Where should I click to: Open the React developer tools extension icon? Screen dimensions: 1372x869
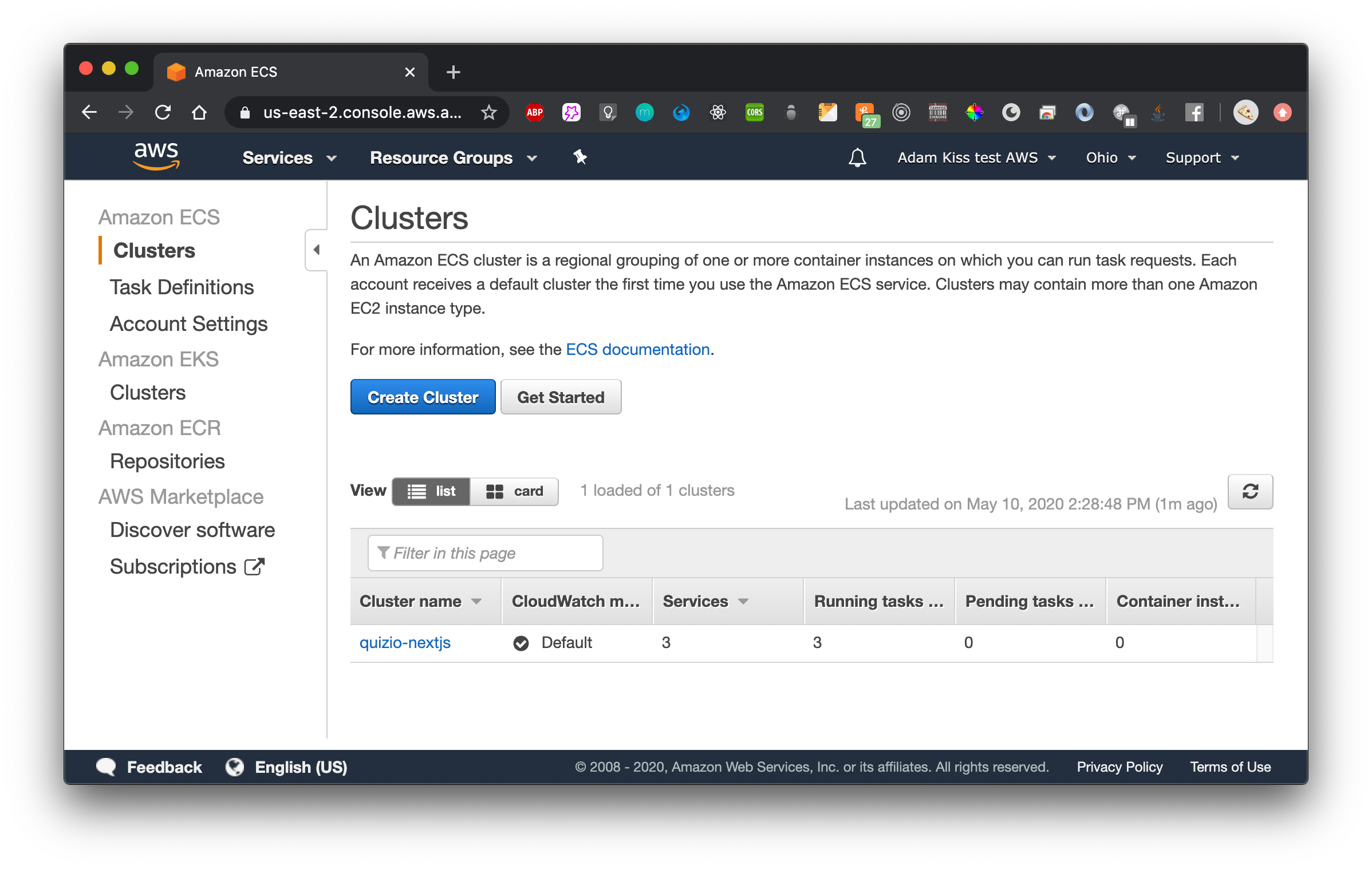[x=718, y=112]
